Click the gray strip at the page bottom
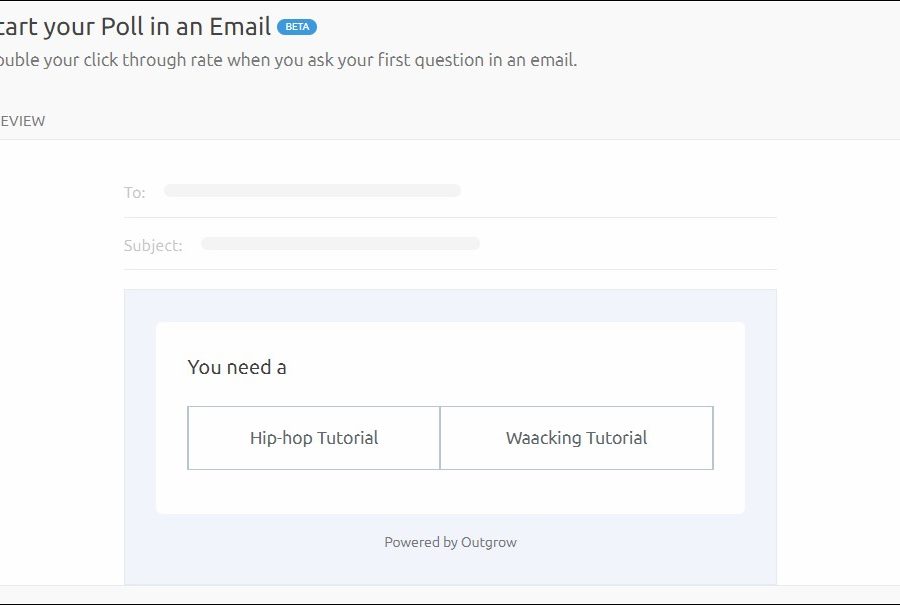The image size is (900, 605). (450, 594)
